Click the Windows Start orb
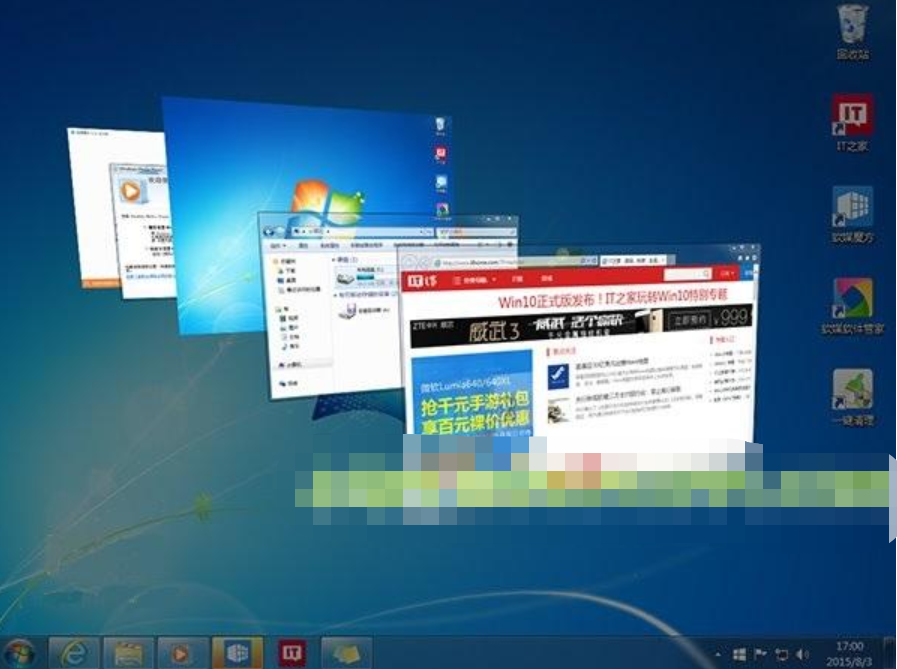The image size is (897, 669). pos(19,653)
